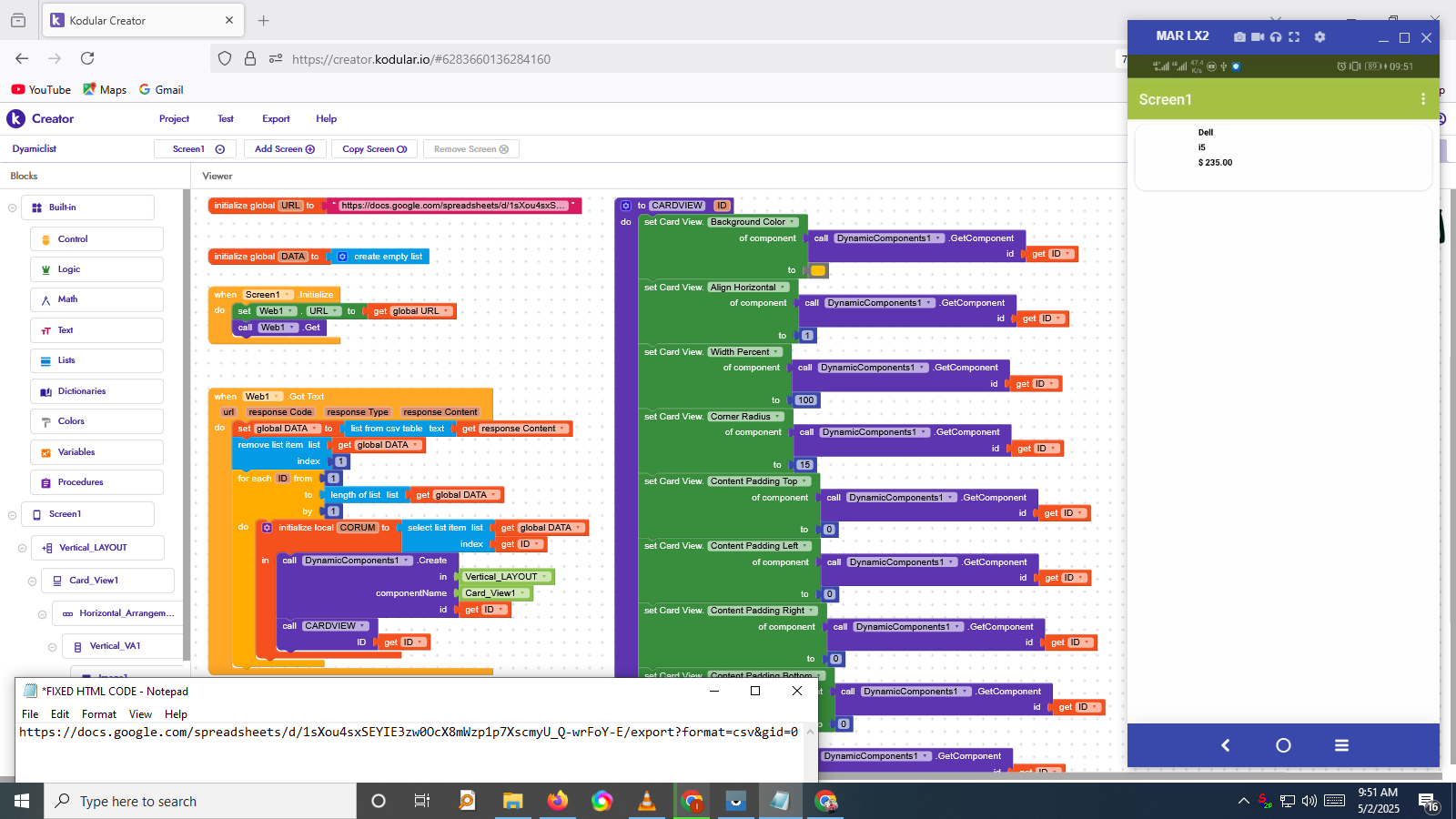The image size is (1456, 819).
Task: Click the fullscreen icon in MAR LX2 window
Action: 1294,37
